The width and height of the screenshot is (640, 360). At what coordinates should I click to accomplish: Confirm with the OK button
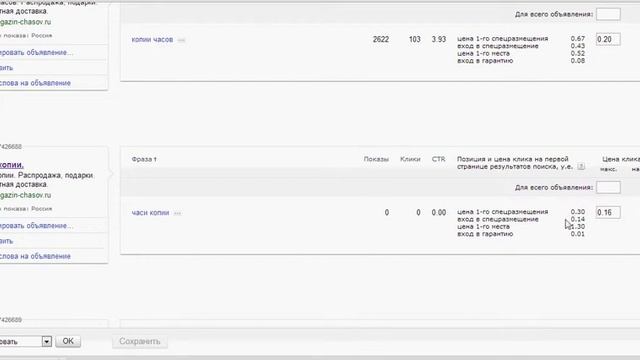click(68, 341)
